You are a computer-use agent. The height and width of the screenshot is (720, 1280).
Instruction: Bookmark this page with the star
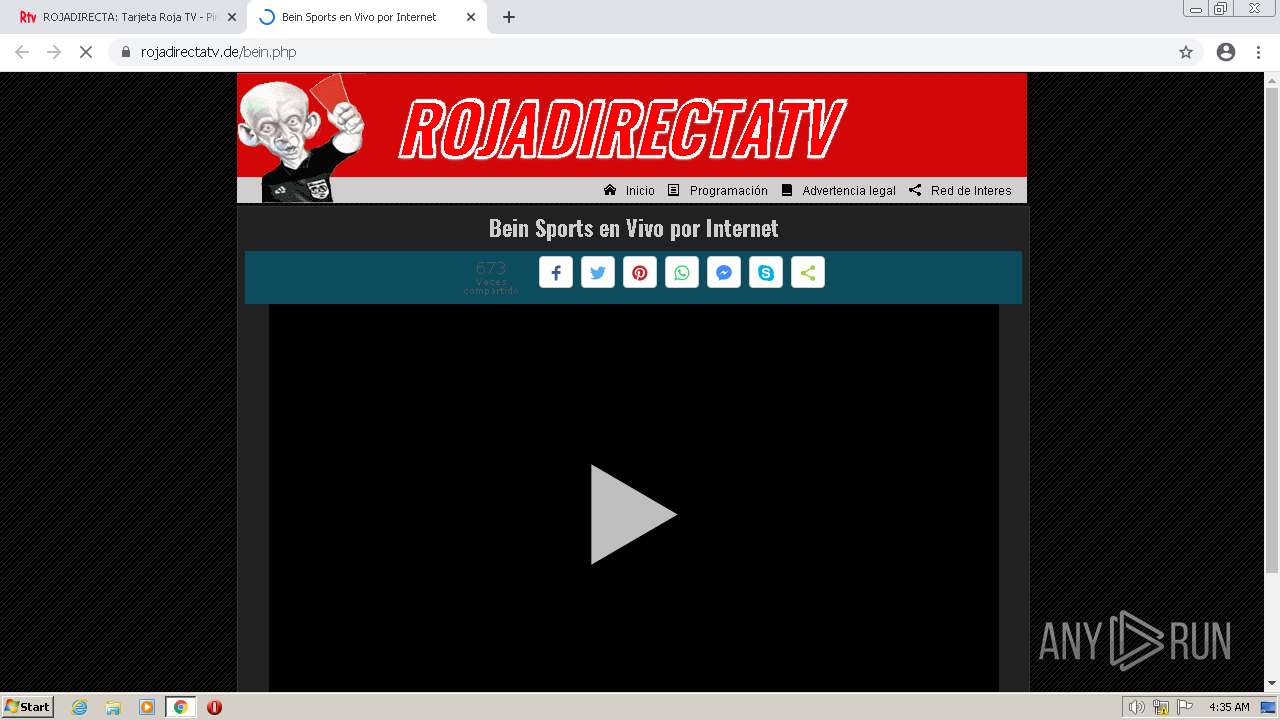(x=1186, y=52)
